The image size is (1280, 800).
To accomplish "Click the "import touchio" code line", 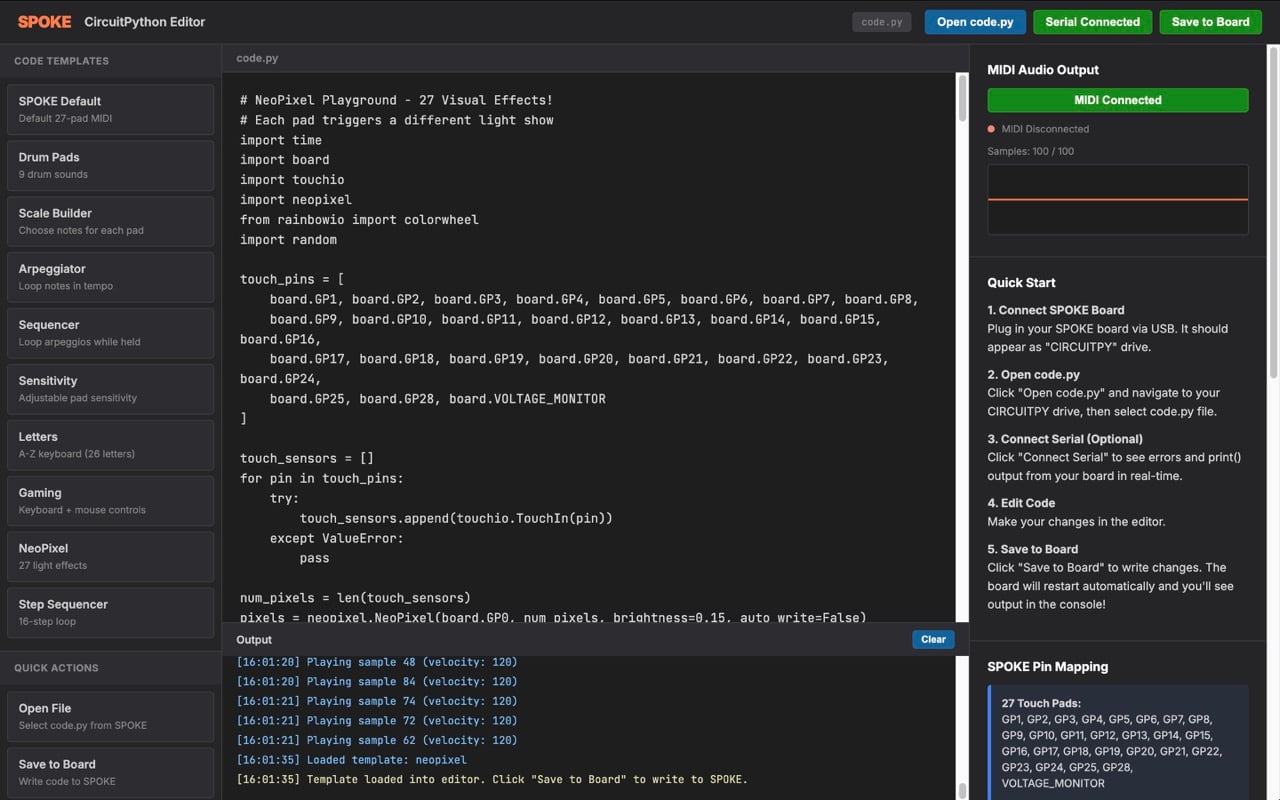I will point(292,180).
